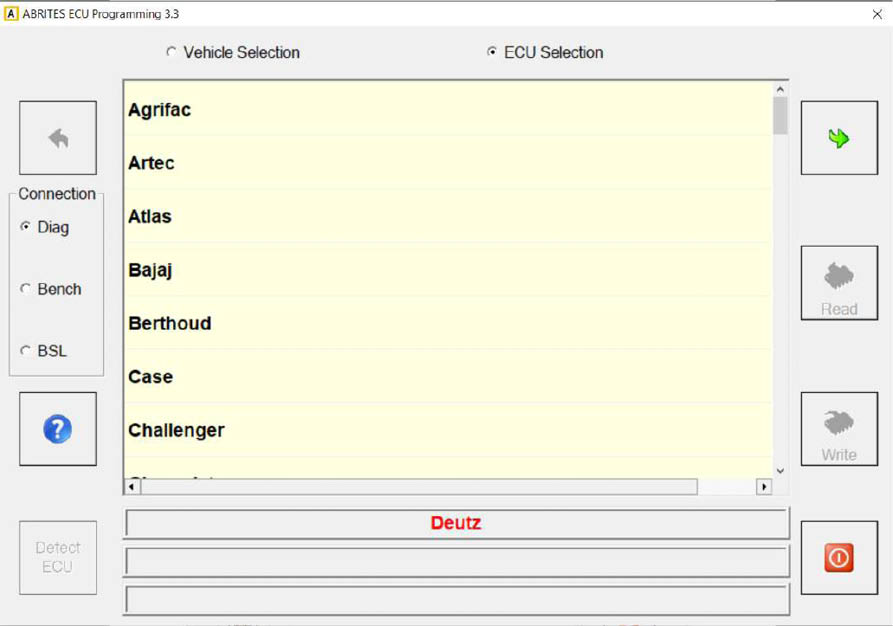Choose the Bench connection option

tap(26, 289)
